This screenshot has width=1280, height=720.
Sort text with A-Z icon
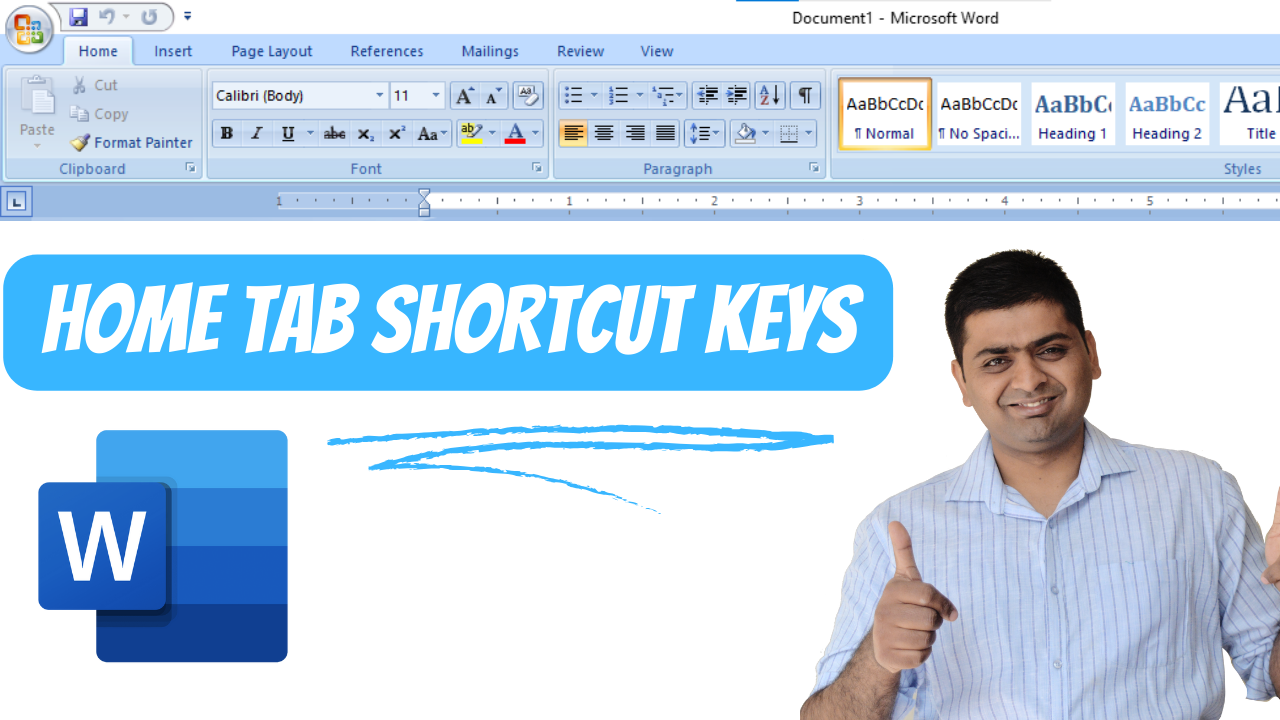tap(770, 96)
